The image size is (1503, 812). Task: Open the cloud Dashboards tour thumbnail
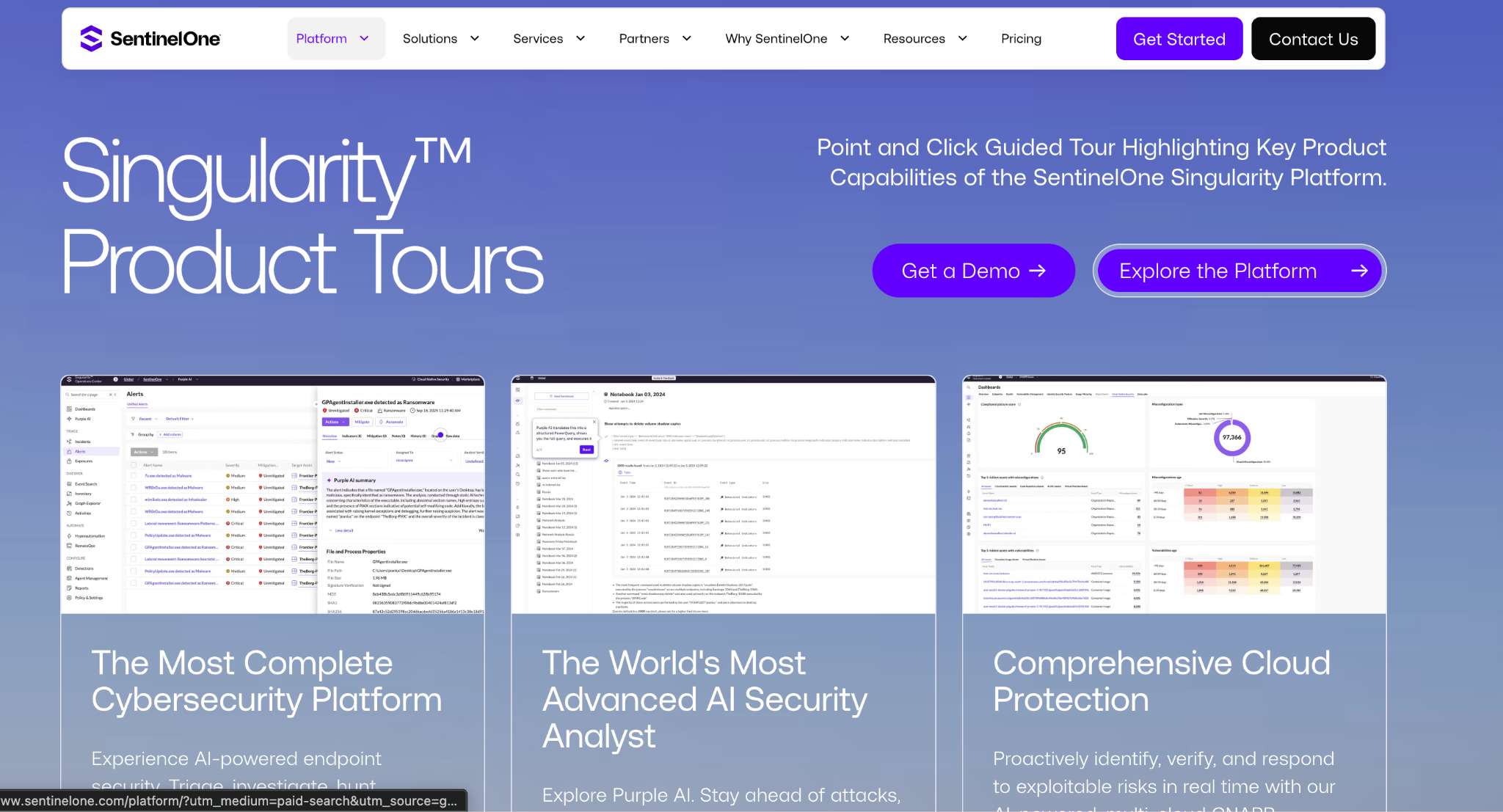click(1174, 494)
